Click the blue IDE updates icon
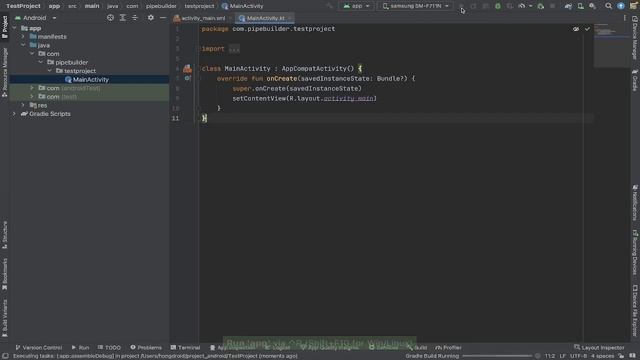The image size is (640, 360). [621, 6]
